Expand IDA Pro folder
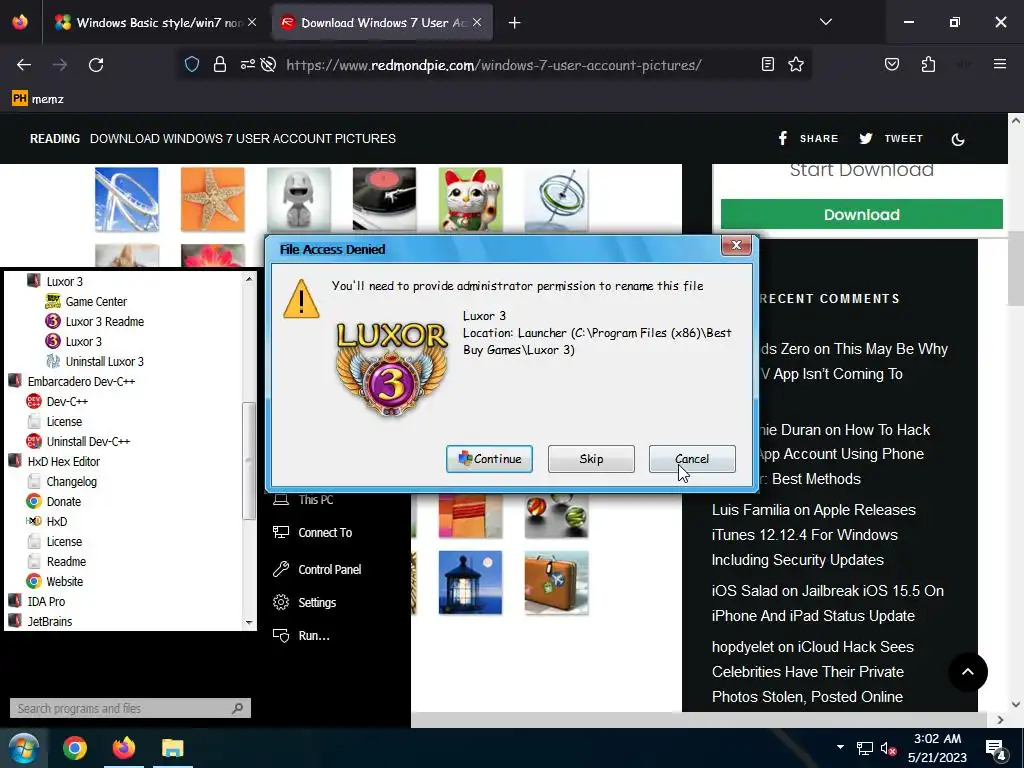 click(x=37, y=601)
